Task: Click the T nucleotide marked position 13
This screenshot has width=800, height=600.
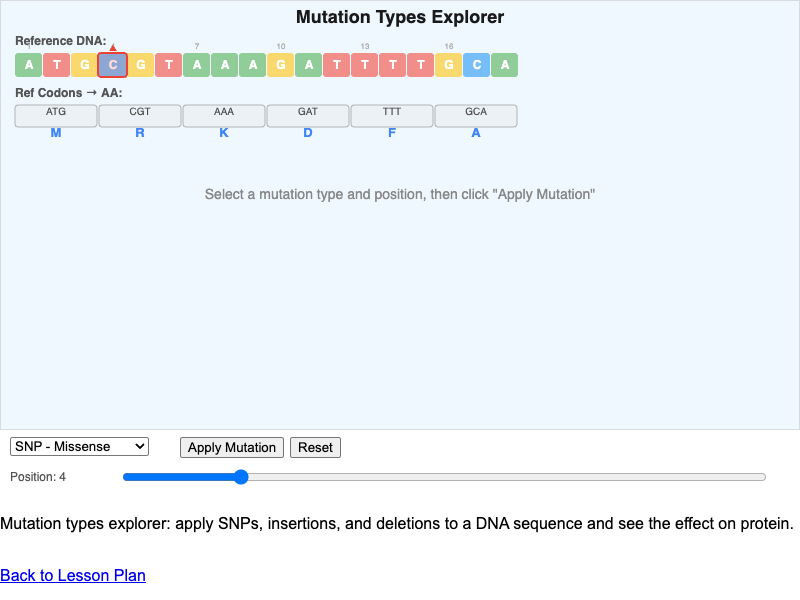Action: coord(365,66)
